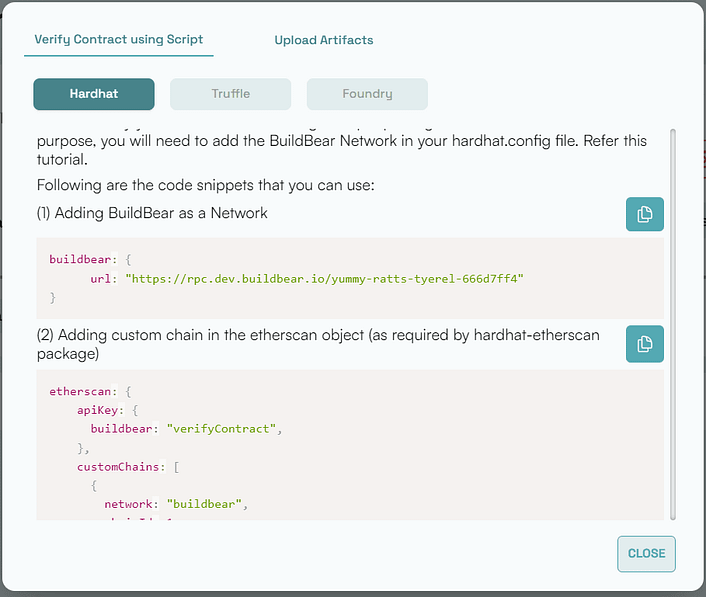706x597 pixels.
Task: Select the Foundry framework option
Action: point(367,94)
